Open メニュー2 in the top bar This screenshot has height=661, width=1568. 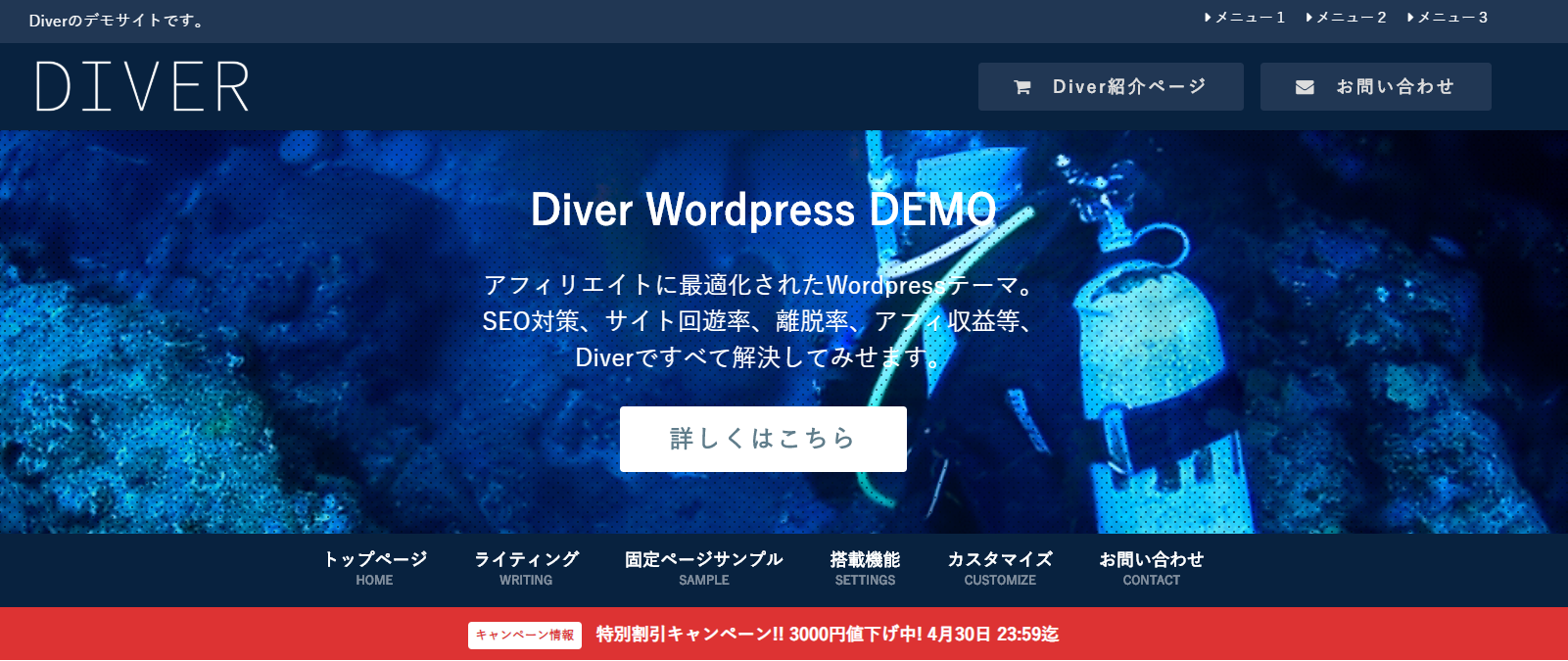click(1347, 18)
